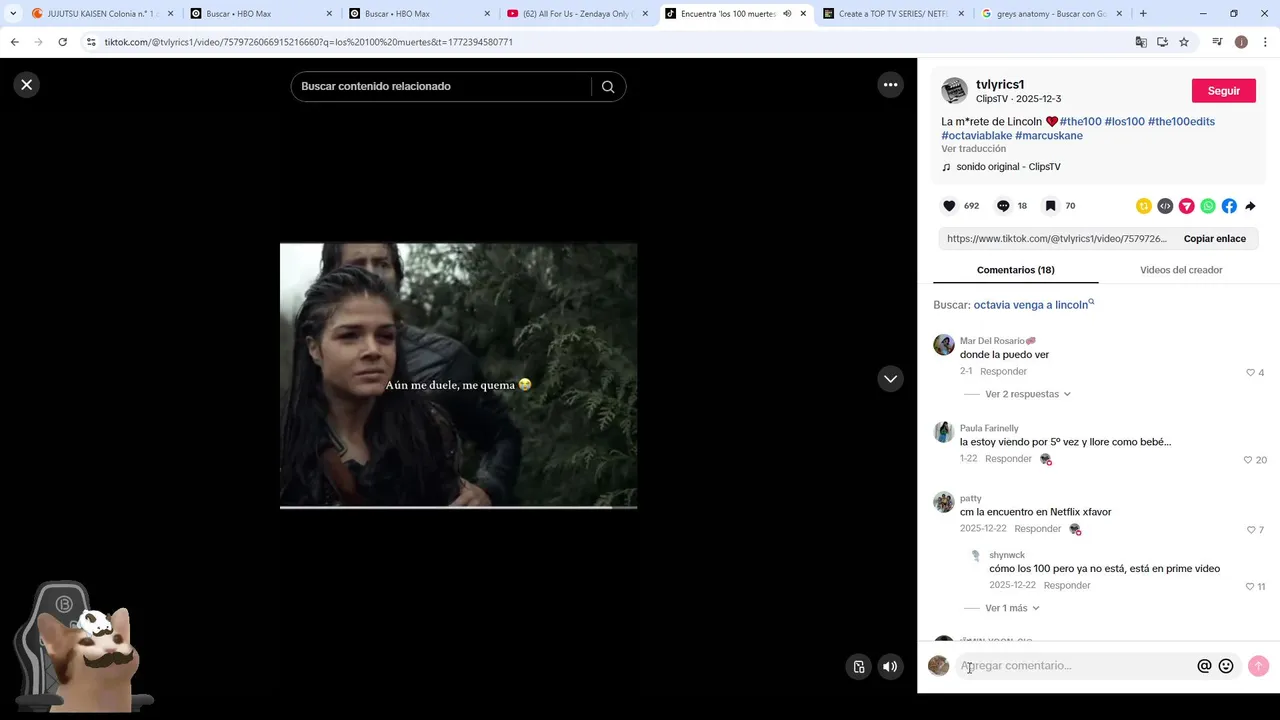Open the #marcuskane hashtag
Viewport: 1280px width, 720px height.
1048,136
